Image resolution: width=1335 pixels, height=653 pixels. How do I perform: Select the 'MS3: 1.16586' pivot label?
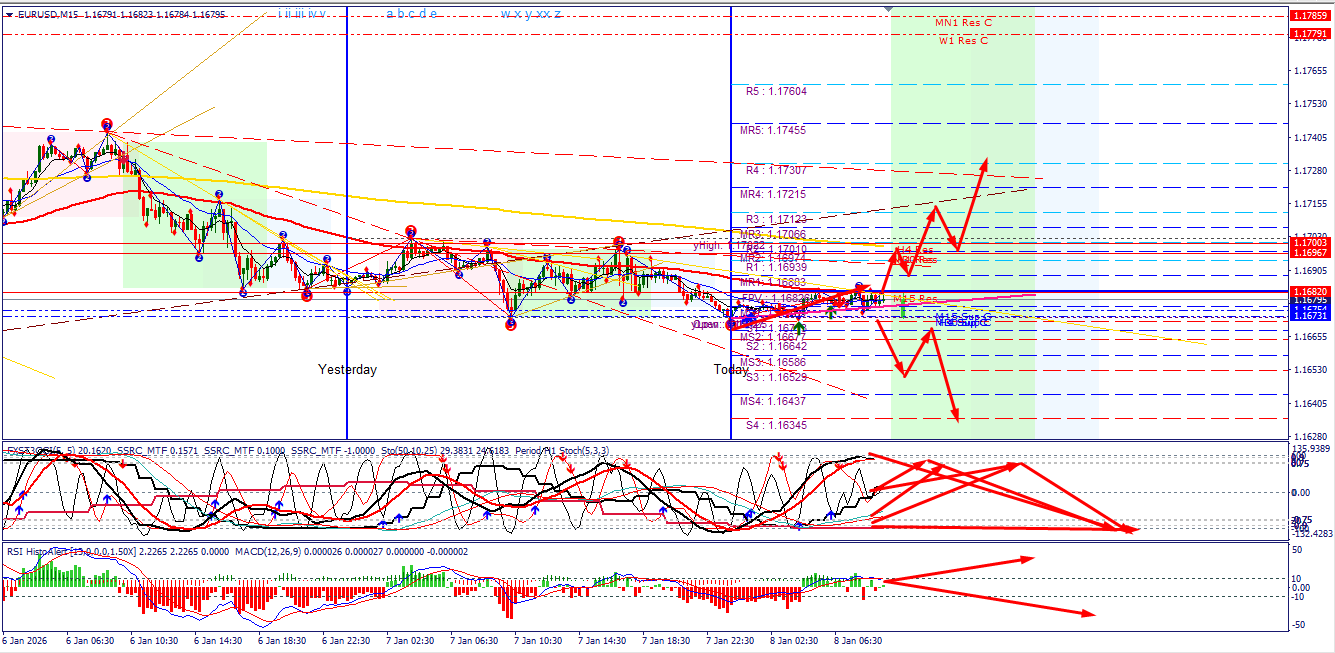click(773, 362)
